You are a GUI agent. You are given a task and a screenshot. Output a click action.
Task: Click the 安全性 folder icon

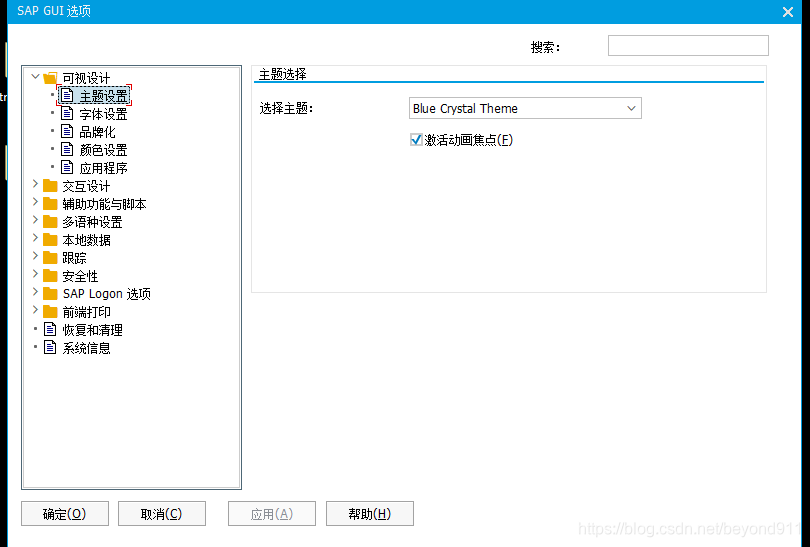50,276
